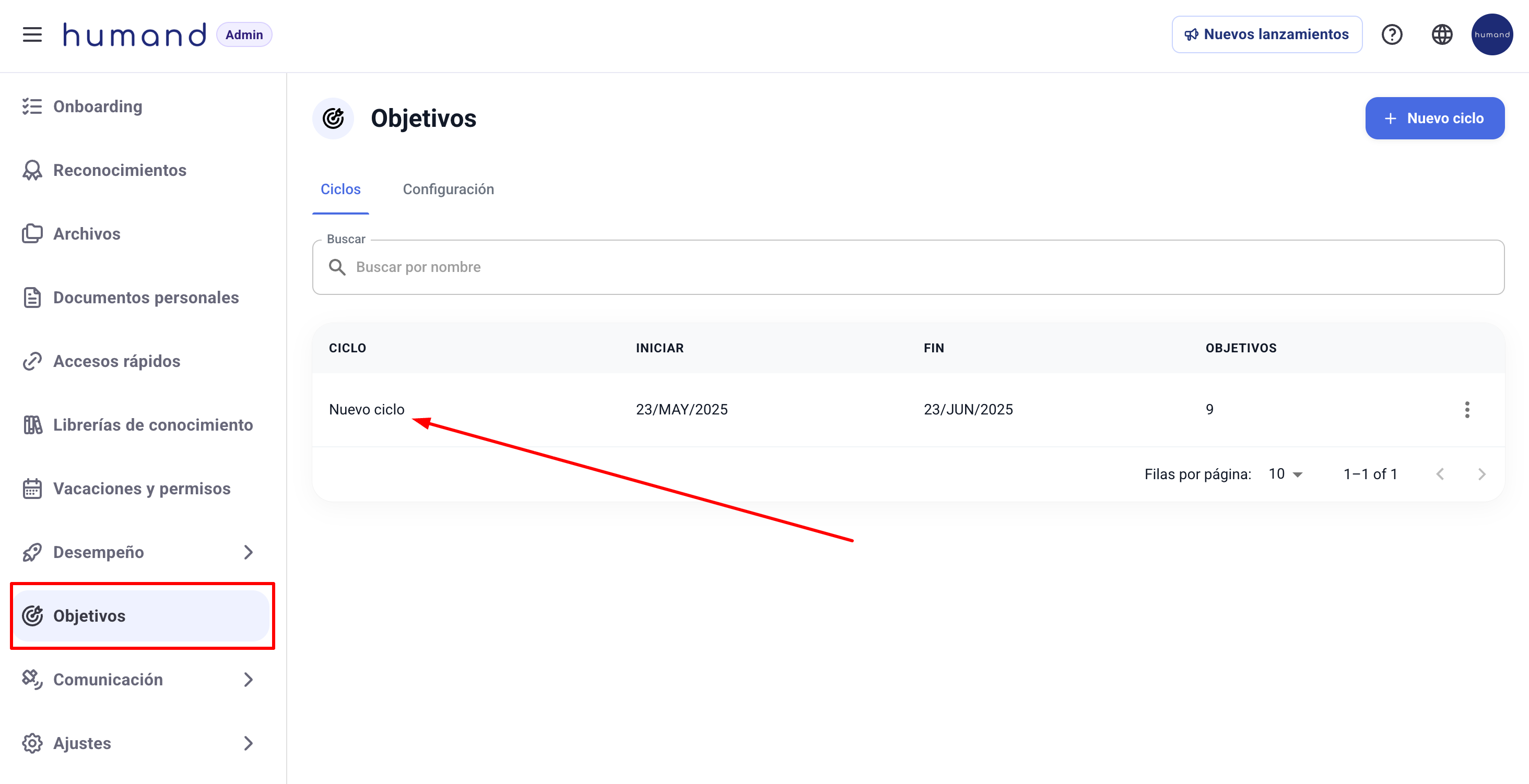Click the Accesos rápidos link icon
Viewport: 1529px width, 784px height.
32,361
